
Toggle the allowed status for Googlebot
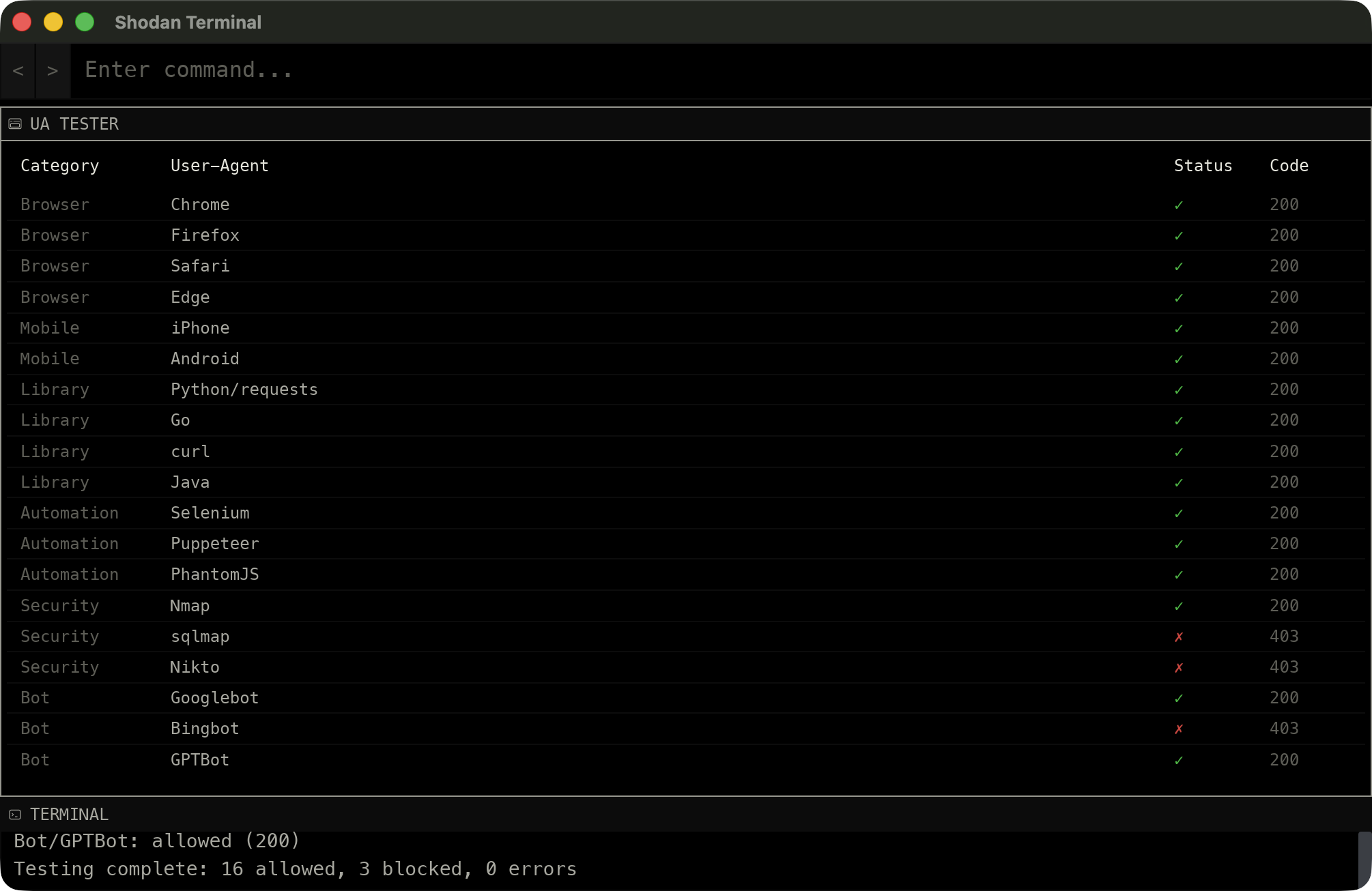pos(1179,697)
